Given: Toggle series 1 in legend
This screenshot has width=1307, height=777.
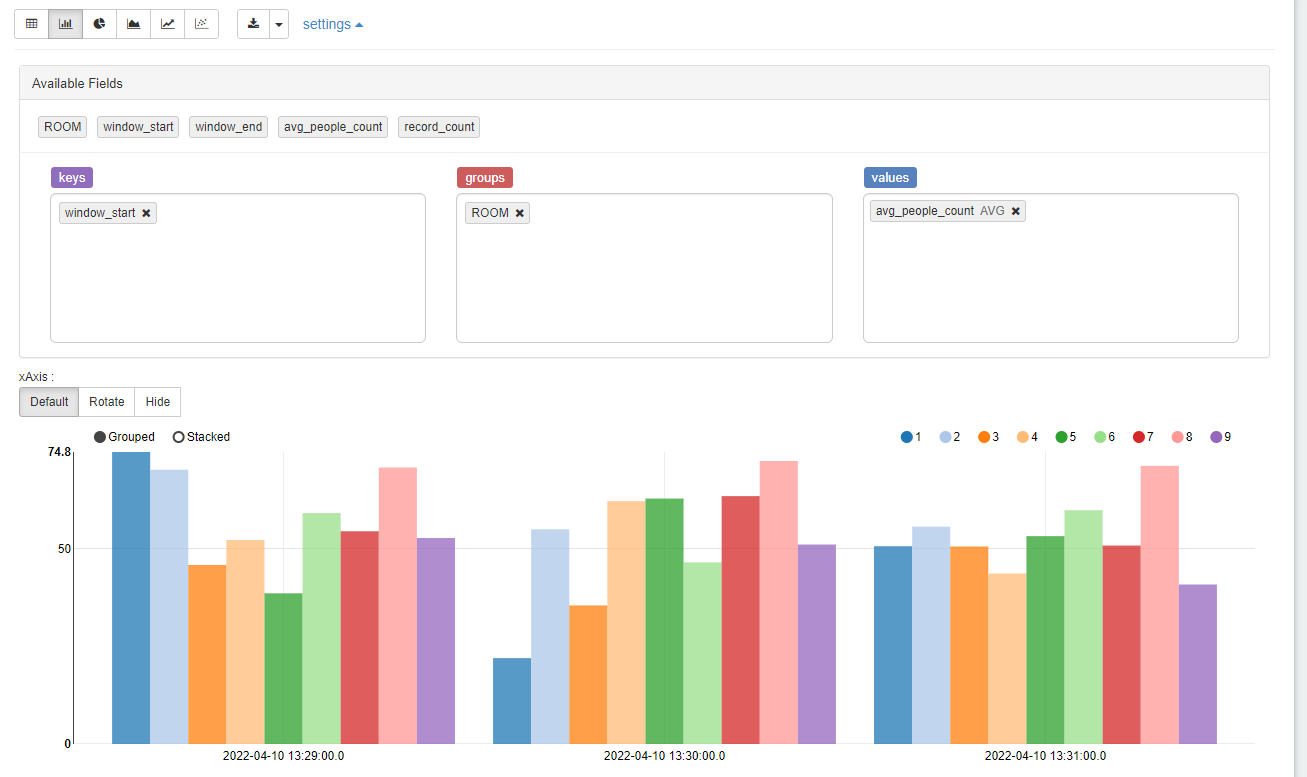Looking at the screenshot, I should click(911, 437).
